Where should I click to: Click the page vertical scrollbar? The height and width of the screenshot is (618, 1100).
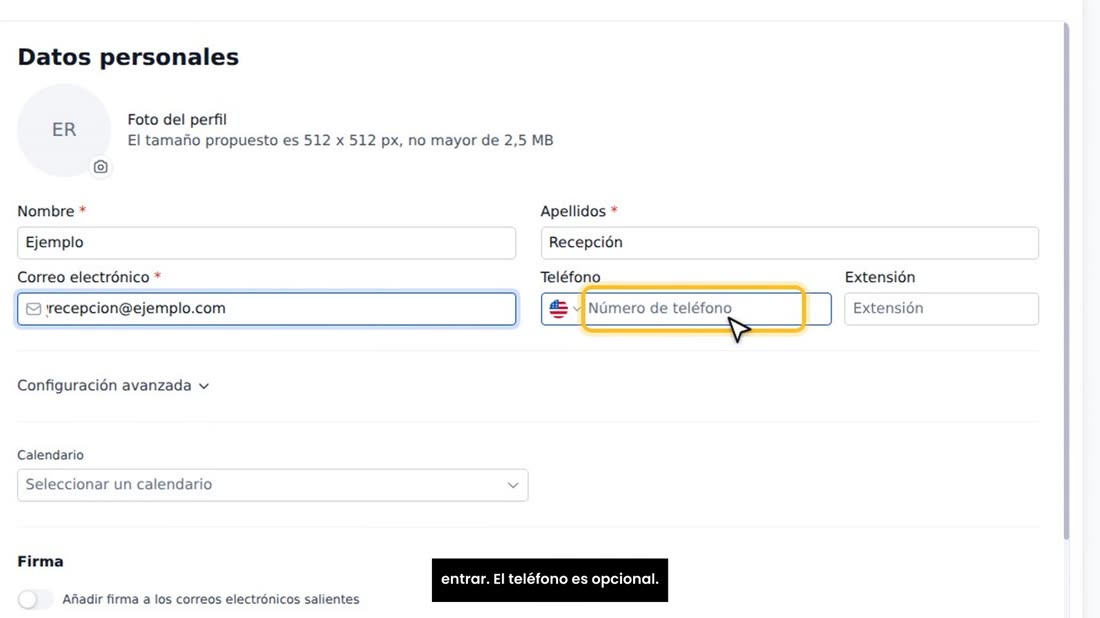click(x=1066, y=281)
